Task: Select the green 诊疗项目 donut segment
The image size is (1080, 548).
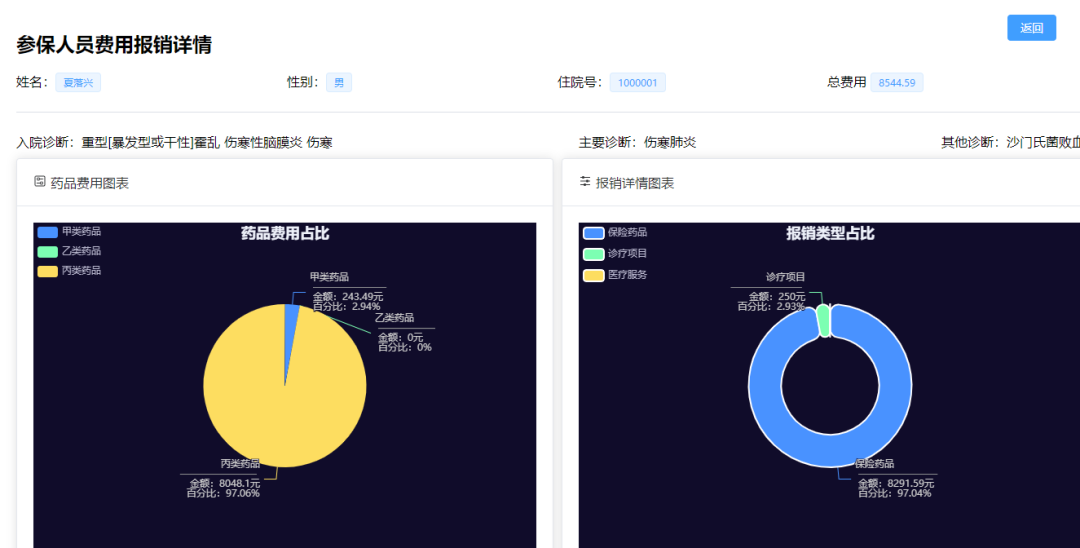Action: pyautogui.click(x=823, y=320)
